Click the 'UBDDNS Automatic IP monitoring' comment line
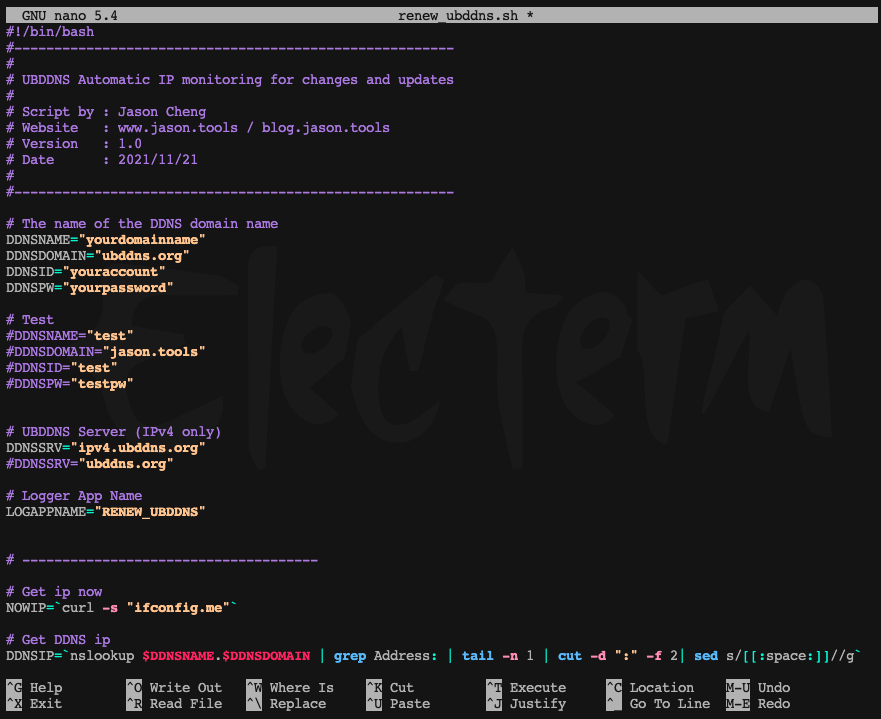The width and height of the screenshot is (881, 719). point(230,80)
